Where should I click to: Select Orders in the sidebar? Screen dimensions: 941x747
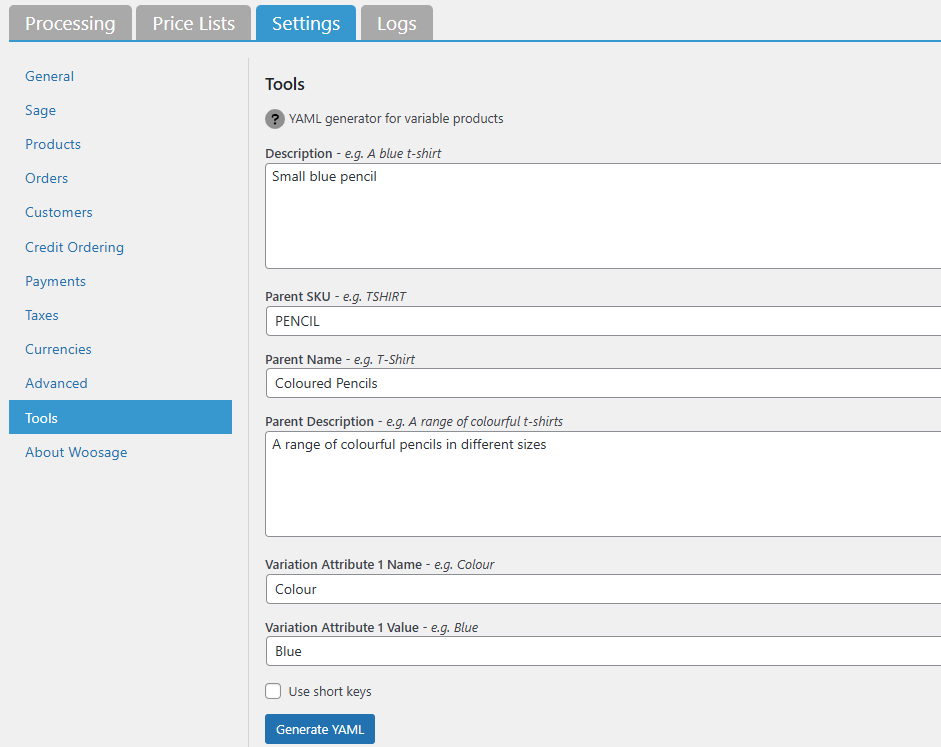47,178
